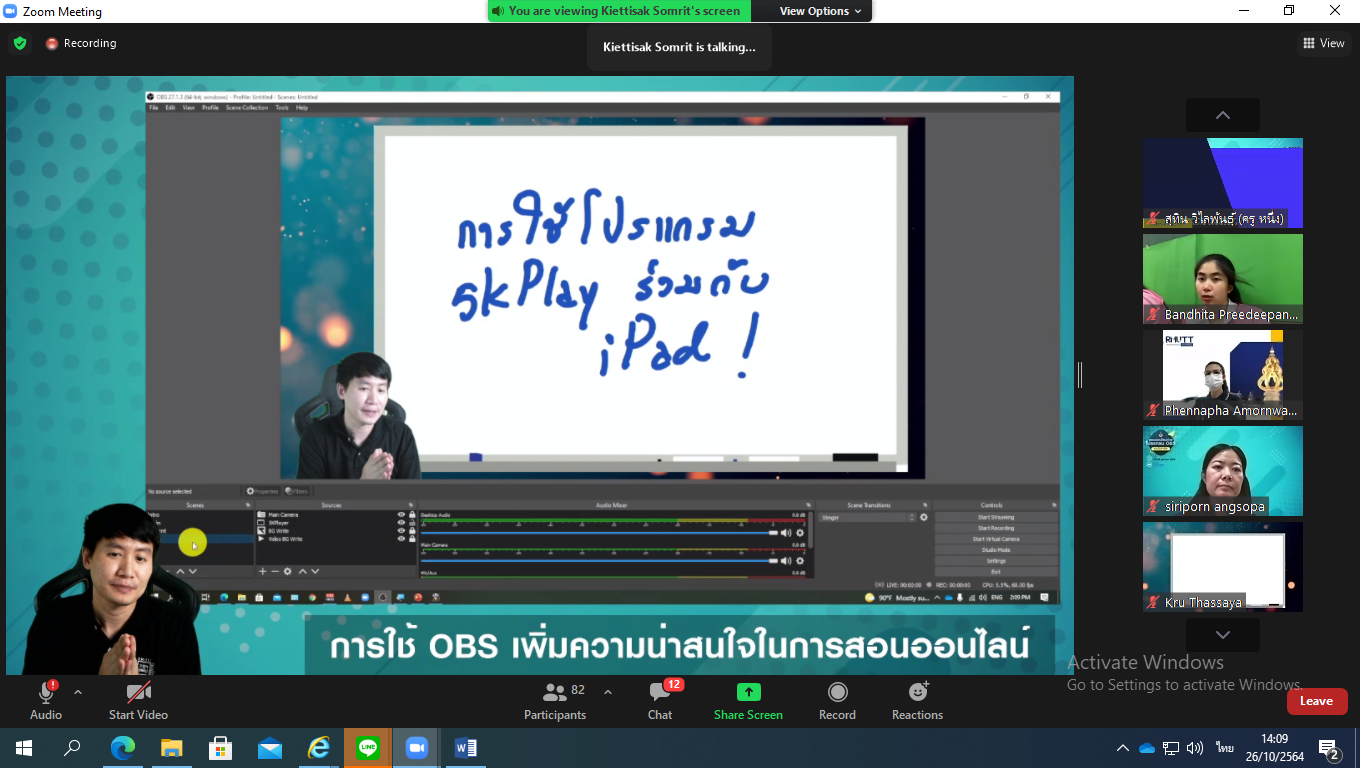Open Microsoft Edge from the taskbar

pyautogui.click(x=123, y=748)
